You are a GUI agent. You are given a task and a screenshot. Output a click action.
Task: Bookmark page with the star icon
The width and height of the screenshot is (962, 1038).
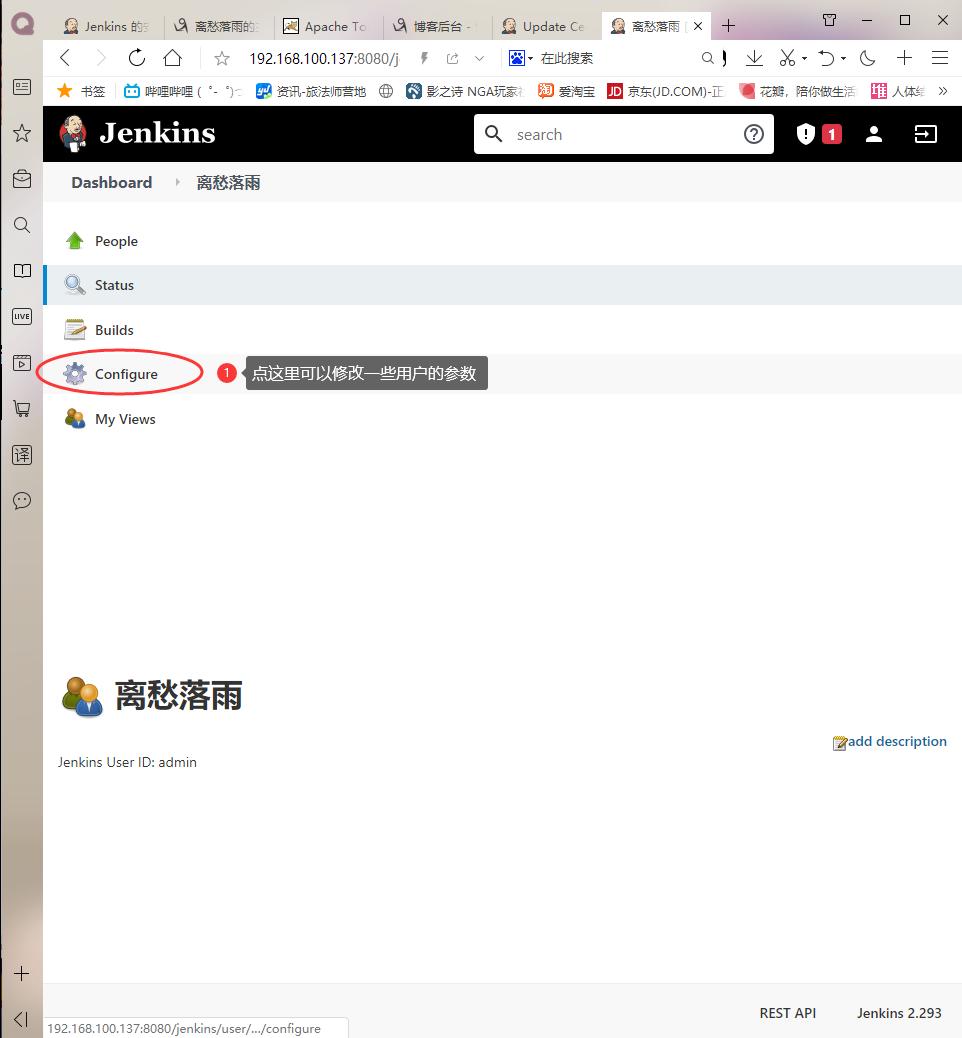222,59
